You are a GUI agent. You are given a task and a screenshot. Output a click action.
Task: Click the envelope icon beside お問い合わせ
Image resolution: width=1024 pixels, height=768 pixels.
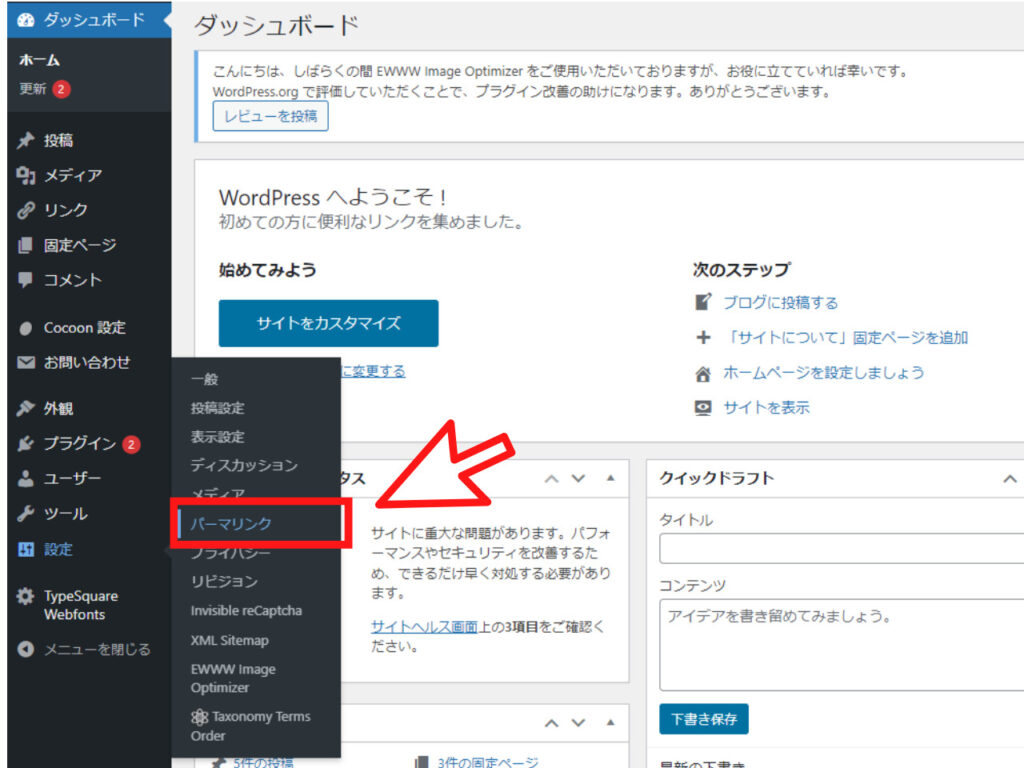point(25,362)
